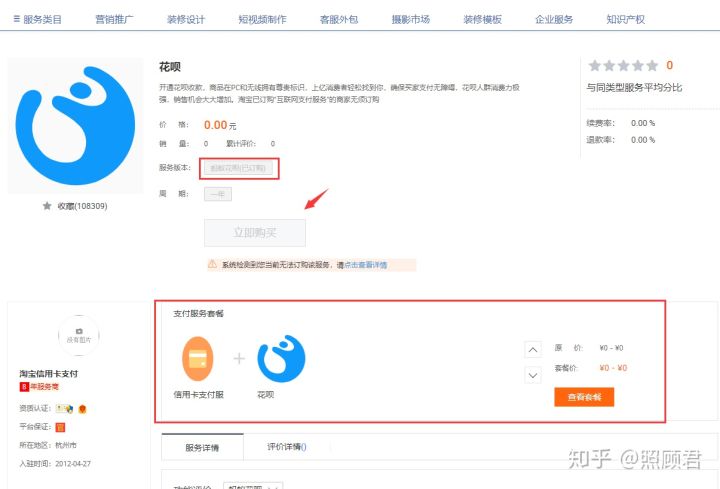Click the 收藏 star icon under the logo
720x489 pixels.
(x=47, y=206)
